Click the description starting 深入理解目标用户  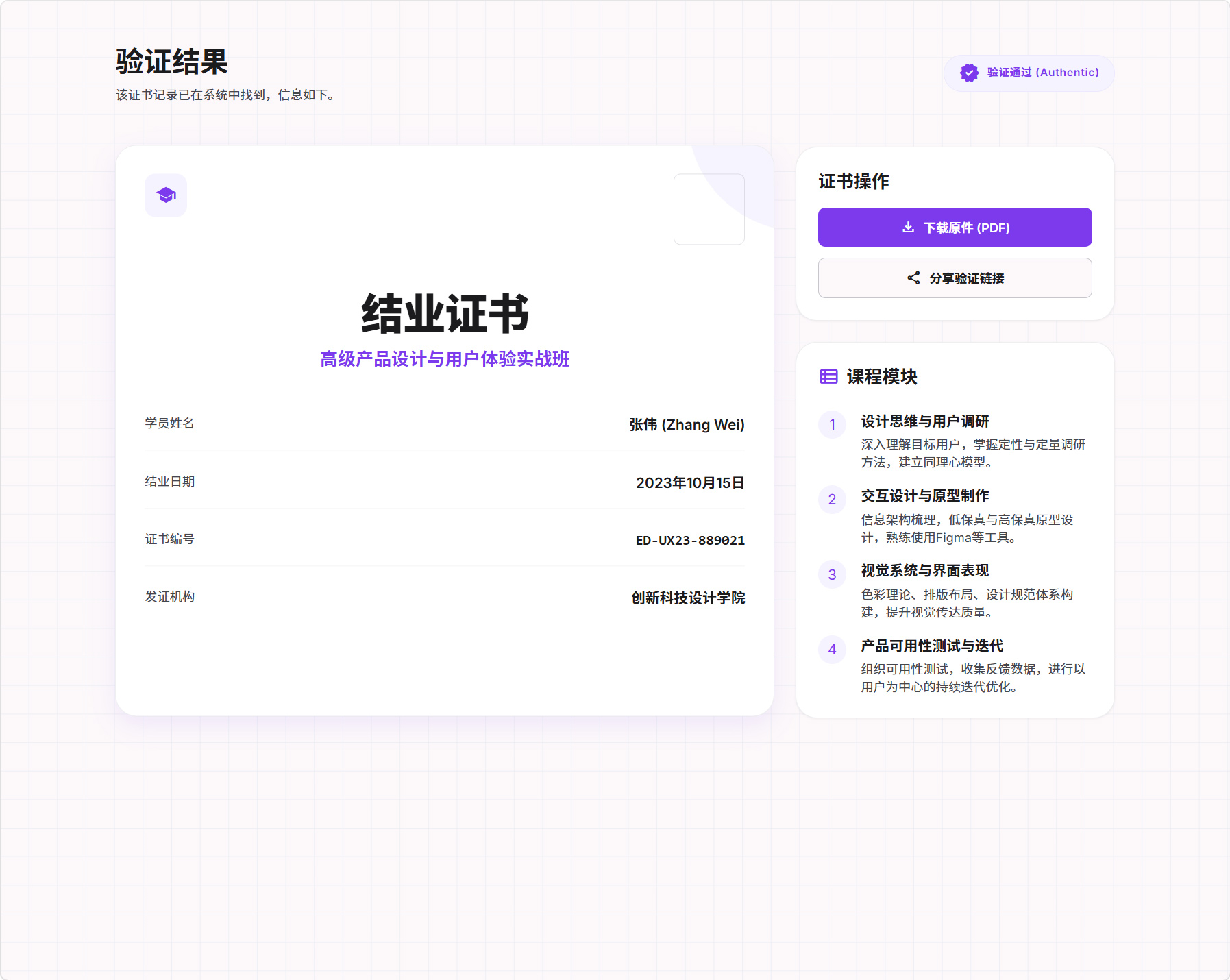(x=973, y=453)
